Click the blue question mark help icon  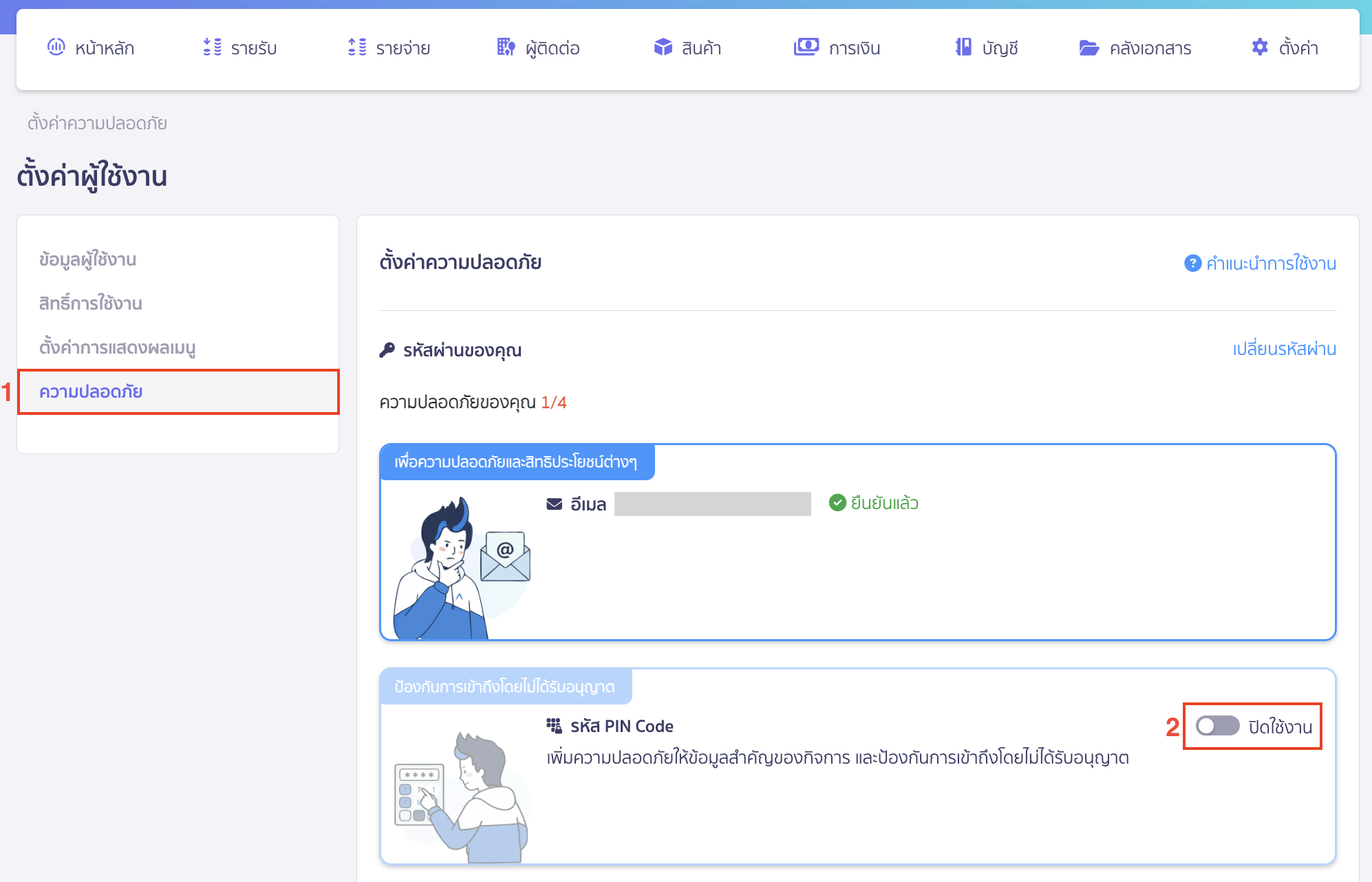click(1192, 263)
